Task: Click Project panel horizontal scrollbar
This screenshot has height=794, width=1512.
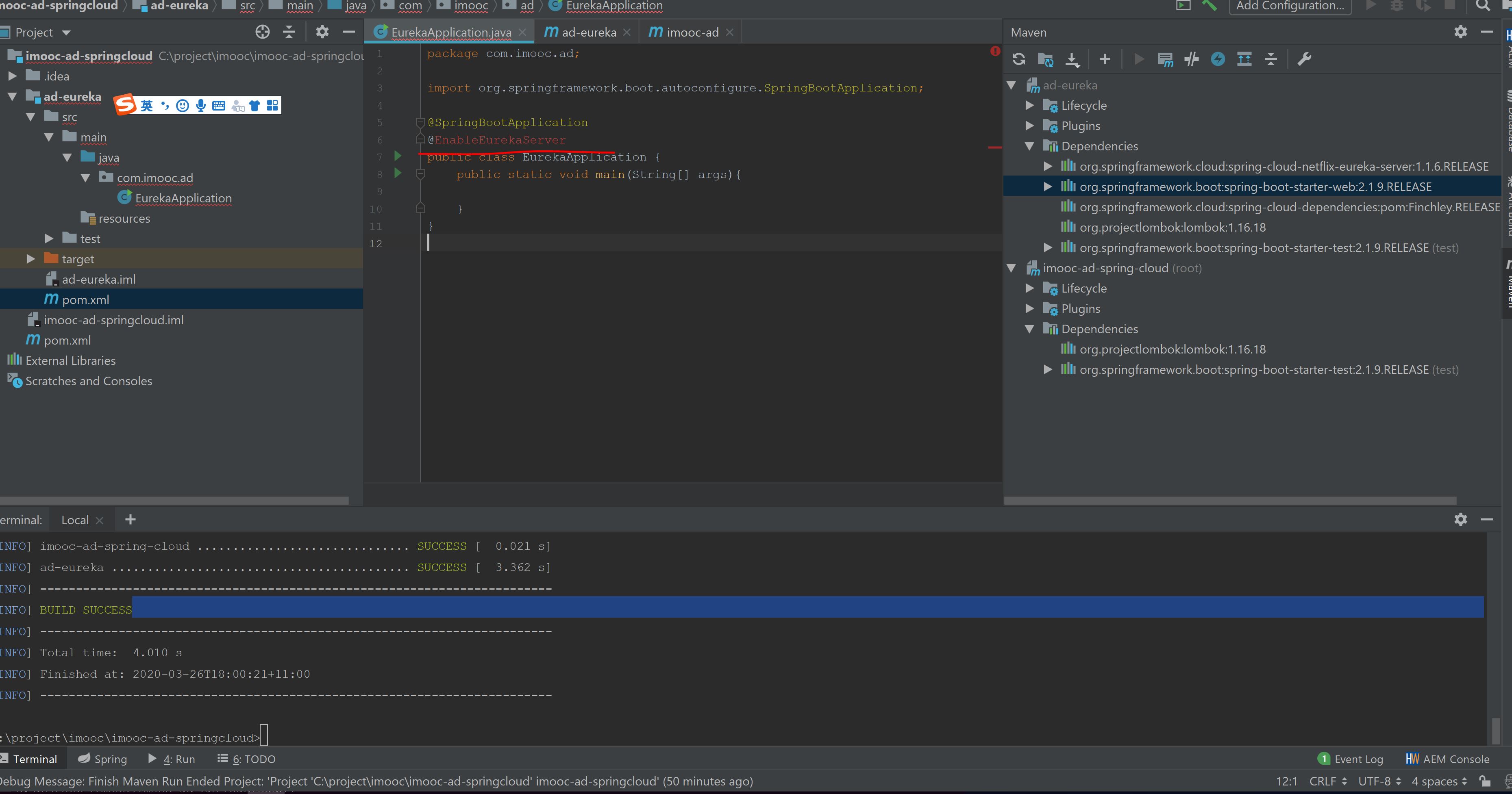Action: pos(174,501)
